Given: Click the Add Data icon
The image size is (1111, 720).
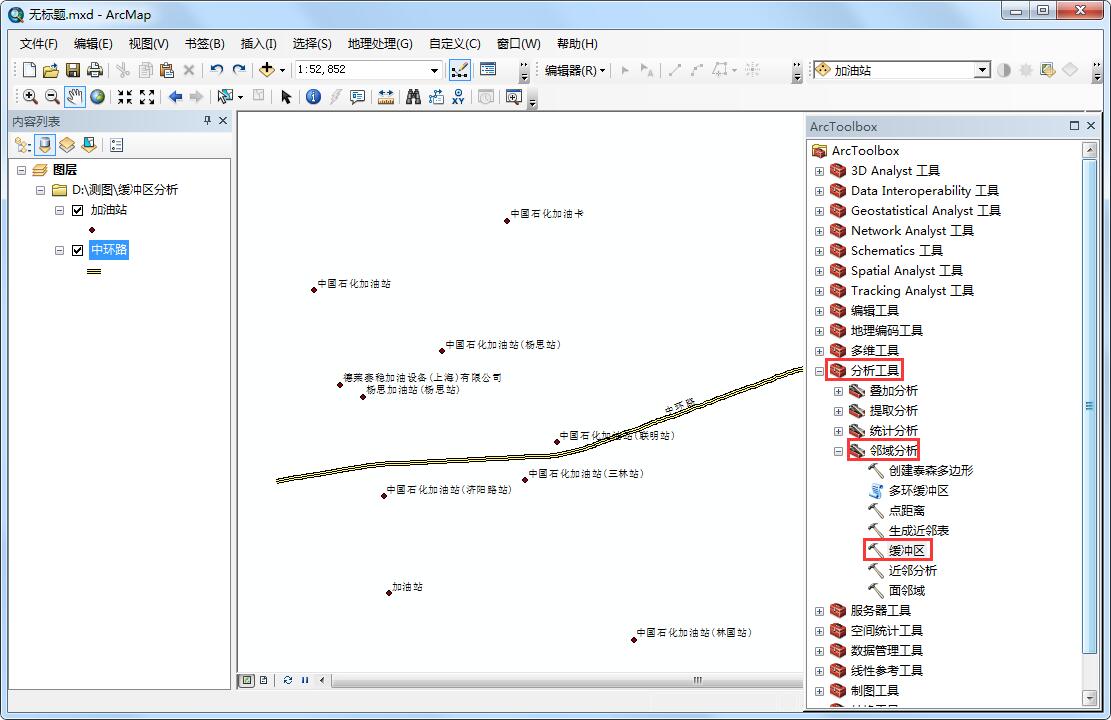Looking at the screenshot, I should pos(267,69).
